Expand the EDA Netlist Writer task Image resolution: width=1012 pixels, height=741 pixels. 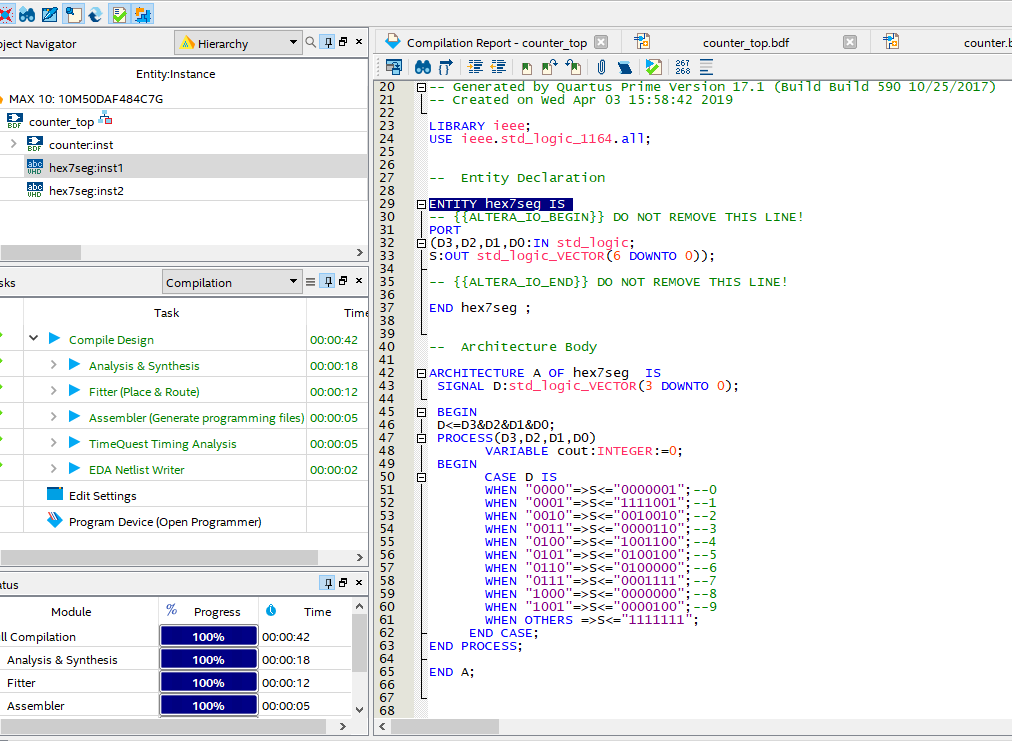pos(54,468)
